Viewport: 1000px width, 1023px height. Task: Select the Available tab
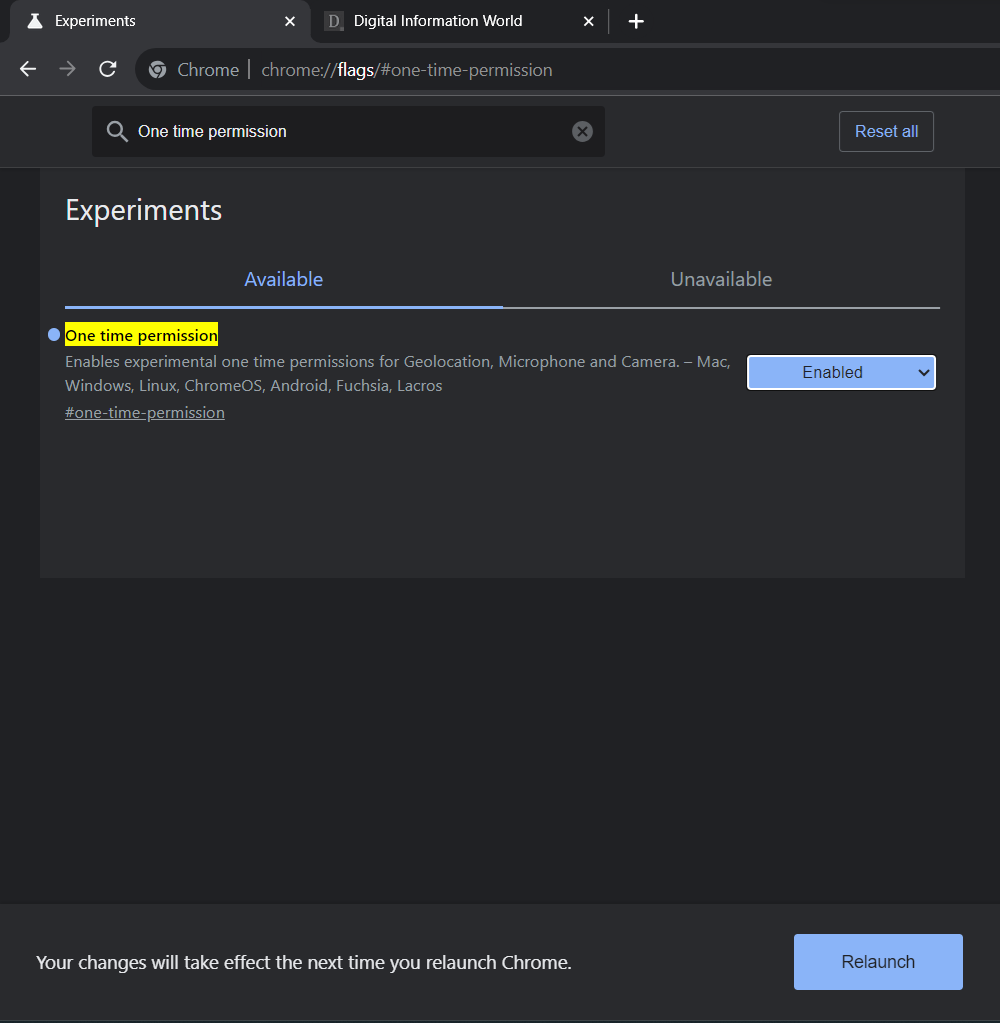(x=284, y=280)
